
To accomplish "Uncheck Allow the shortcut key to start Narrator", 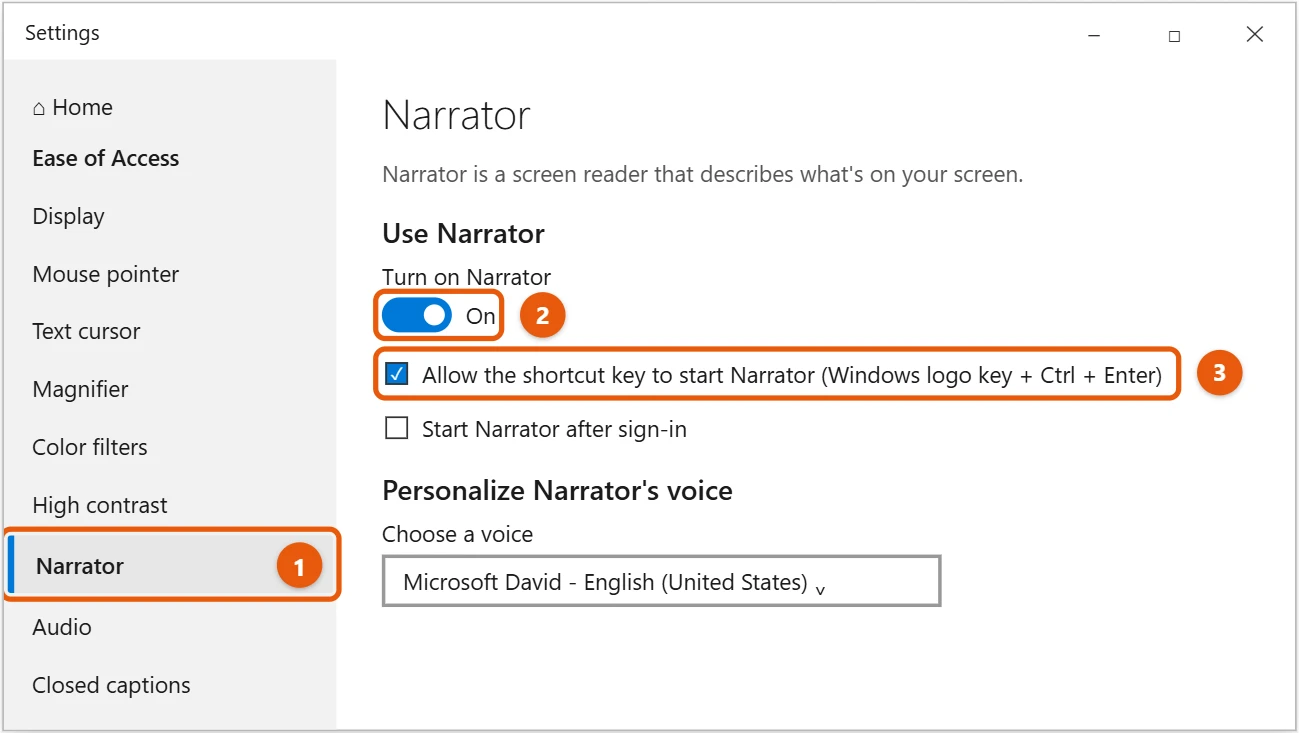I will point(397,375).
